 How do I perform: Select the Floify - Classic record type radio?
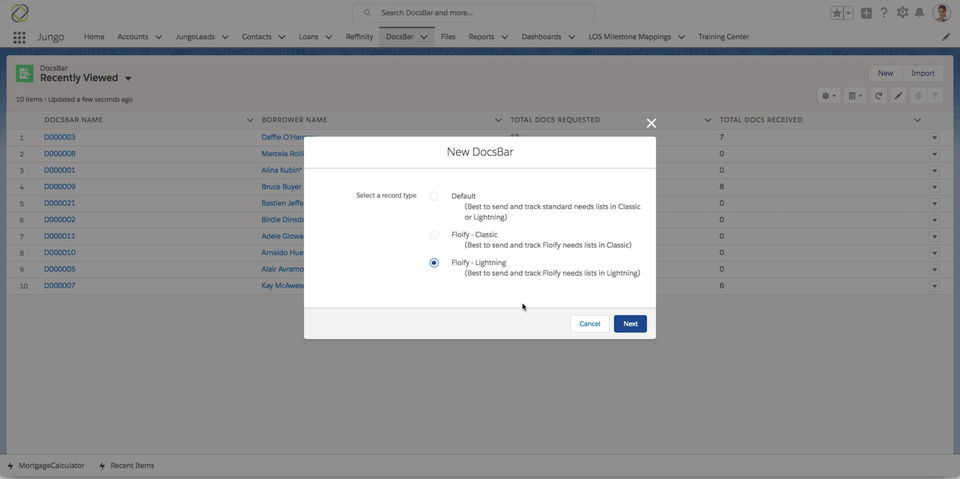pyautogui.click(x=434, y=235)
